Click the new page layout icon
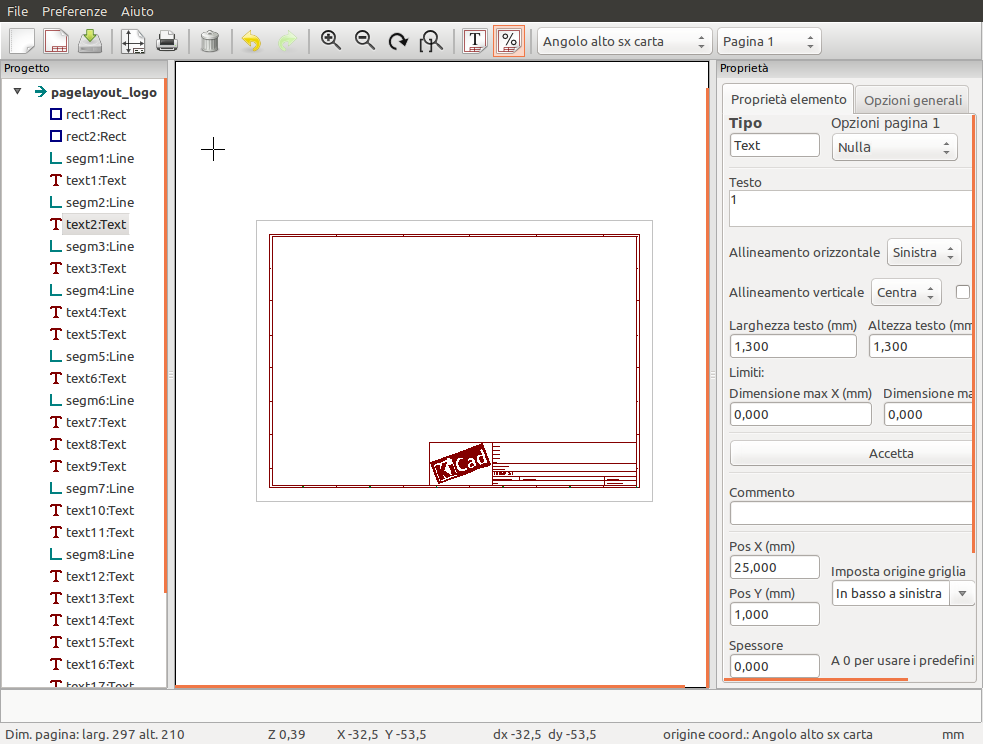The width and height of the screenshot is (983, 744). pyautogui.click(x=22, y=42)
